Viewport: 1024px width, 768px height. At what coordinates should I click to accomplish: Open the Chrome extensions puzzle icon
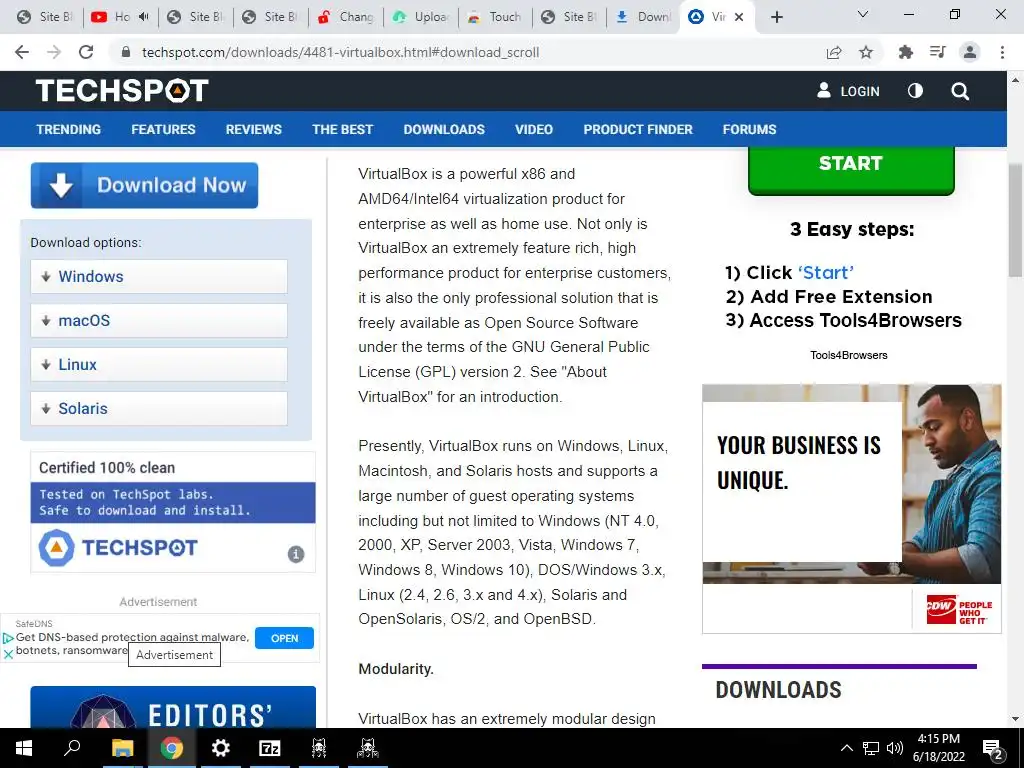[906, 52]
